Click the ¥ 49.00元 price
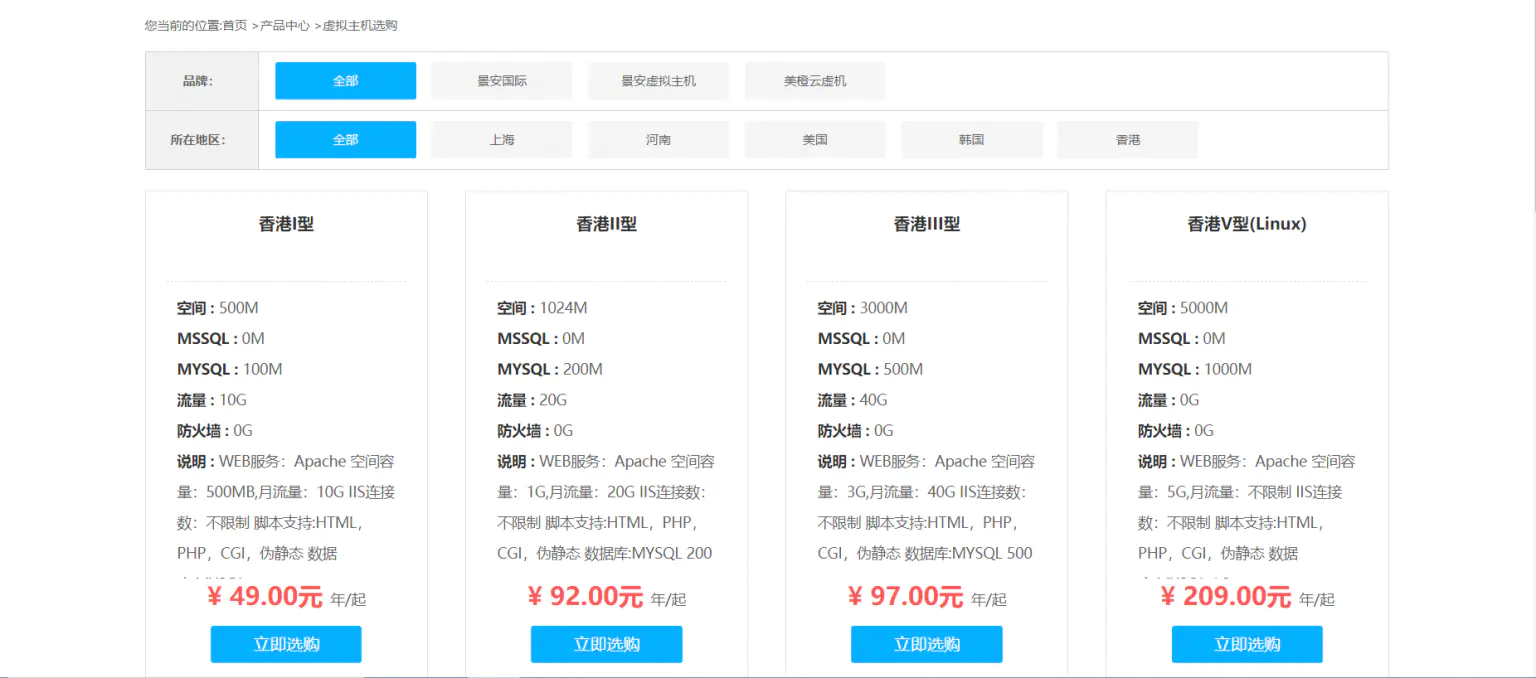 265,597
